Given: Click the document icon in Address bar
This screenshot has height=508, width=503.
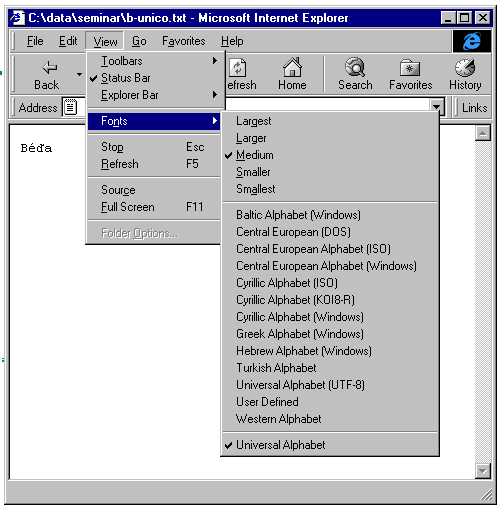Looking at the screenshot, I should (x=70, y=107).
